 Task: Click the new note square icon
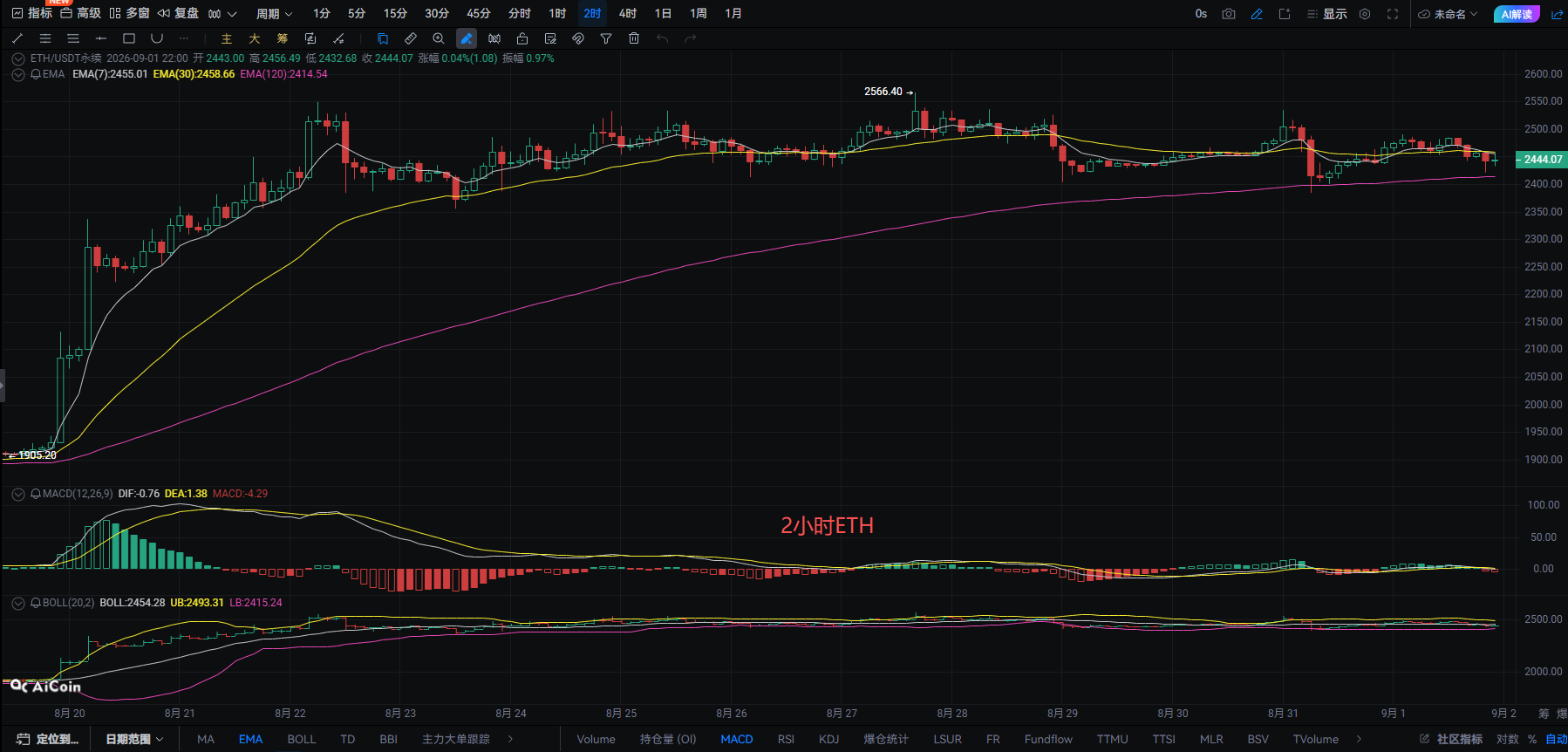coord(1285,14)
